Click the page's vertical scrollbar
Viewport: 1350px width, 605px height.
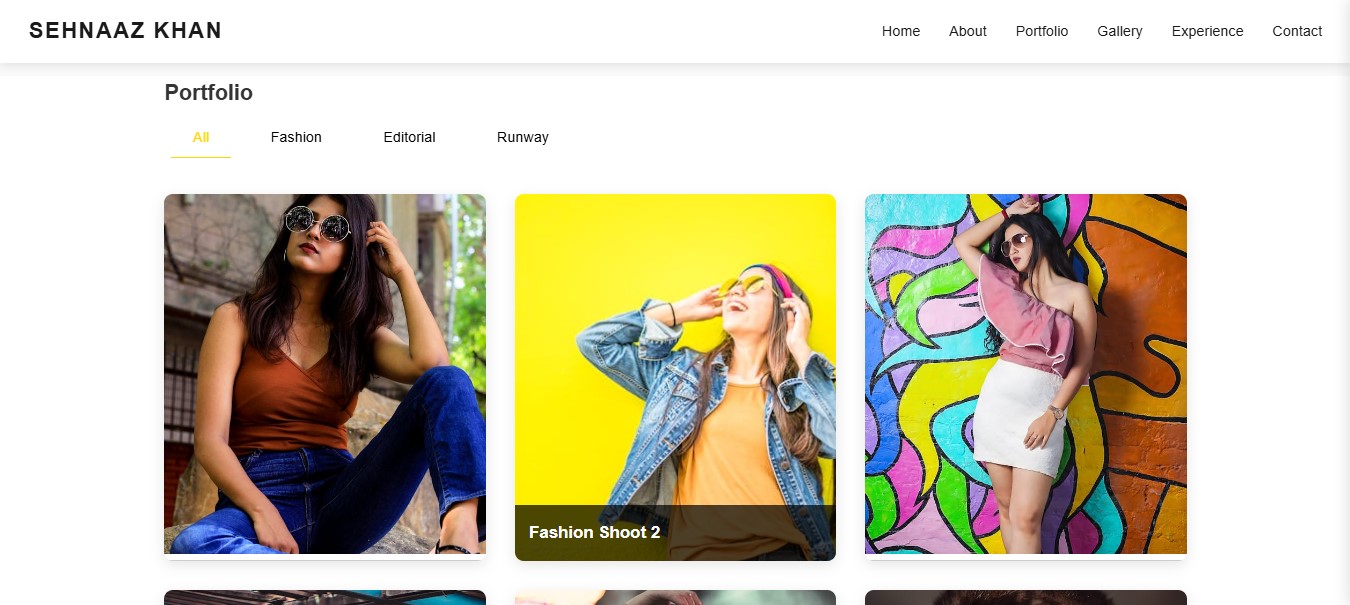pos(1343,300)
